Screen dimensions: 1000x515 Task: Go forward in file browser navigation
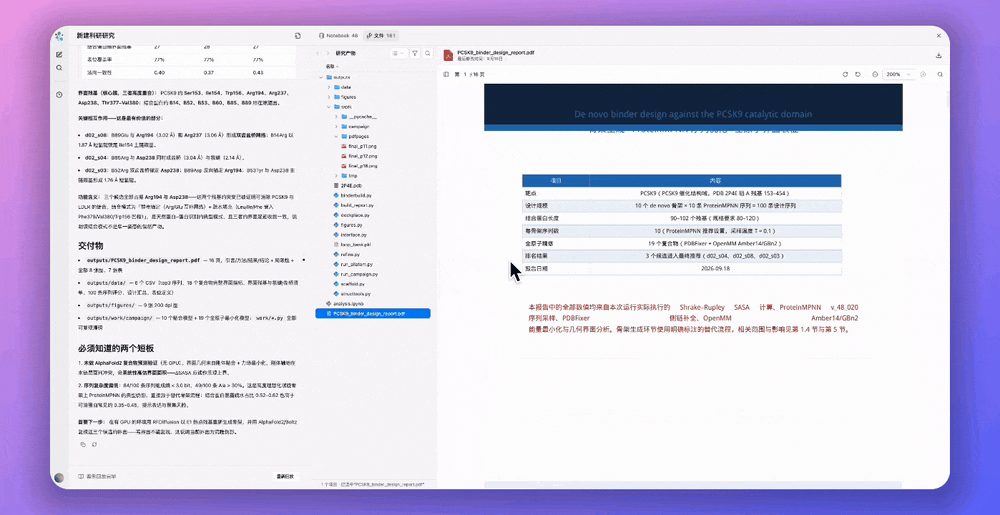click(x=327, y=54)
